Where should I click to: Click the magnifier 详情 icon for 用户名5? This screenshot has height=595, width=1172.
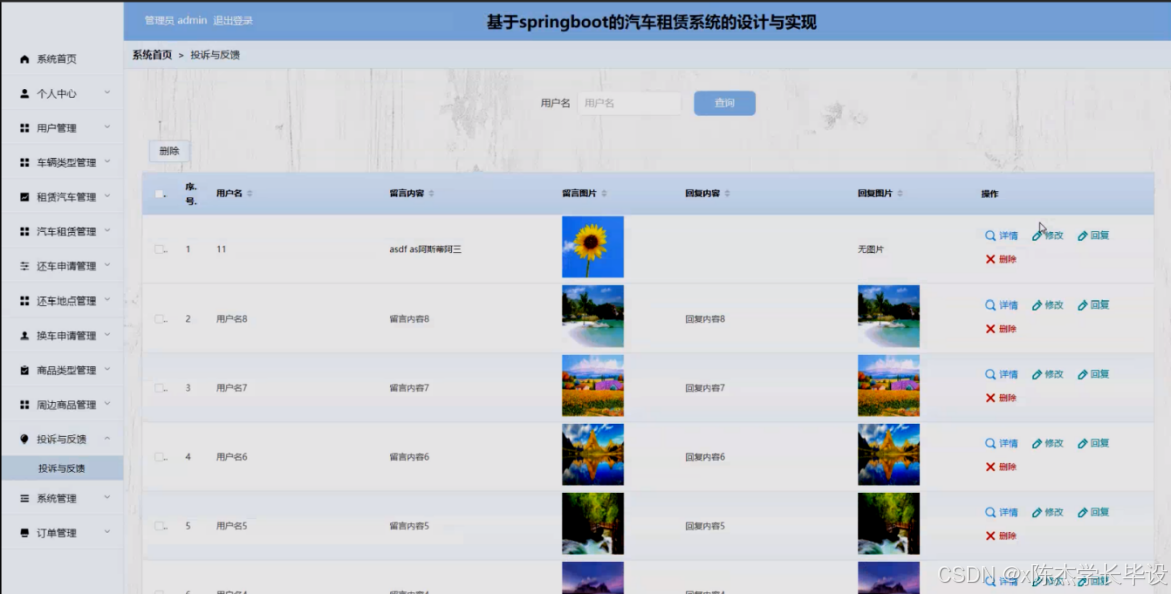tap(990, 513)
